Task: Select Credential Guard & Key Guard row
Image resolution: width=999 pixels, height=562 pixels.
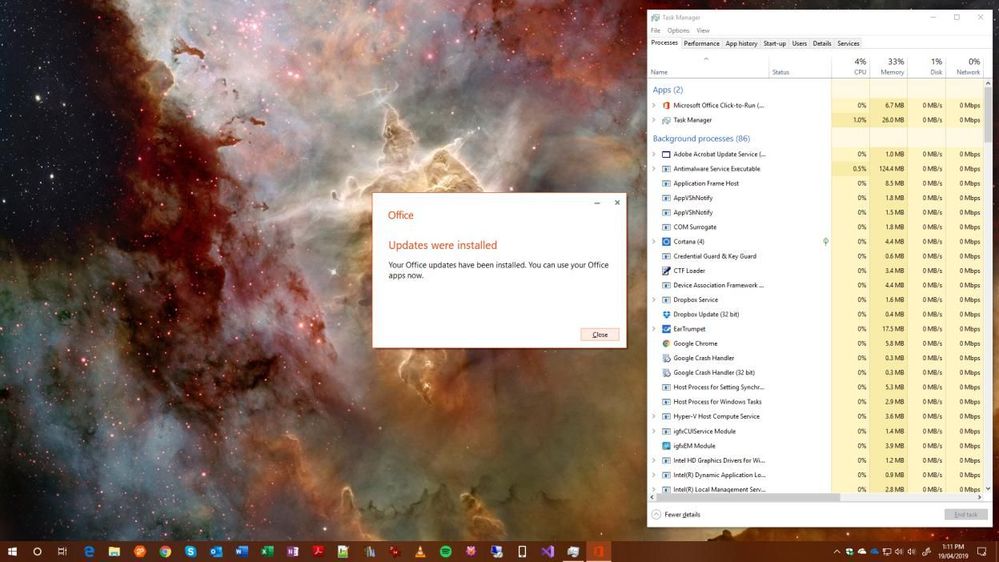Action: point(816,256)
